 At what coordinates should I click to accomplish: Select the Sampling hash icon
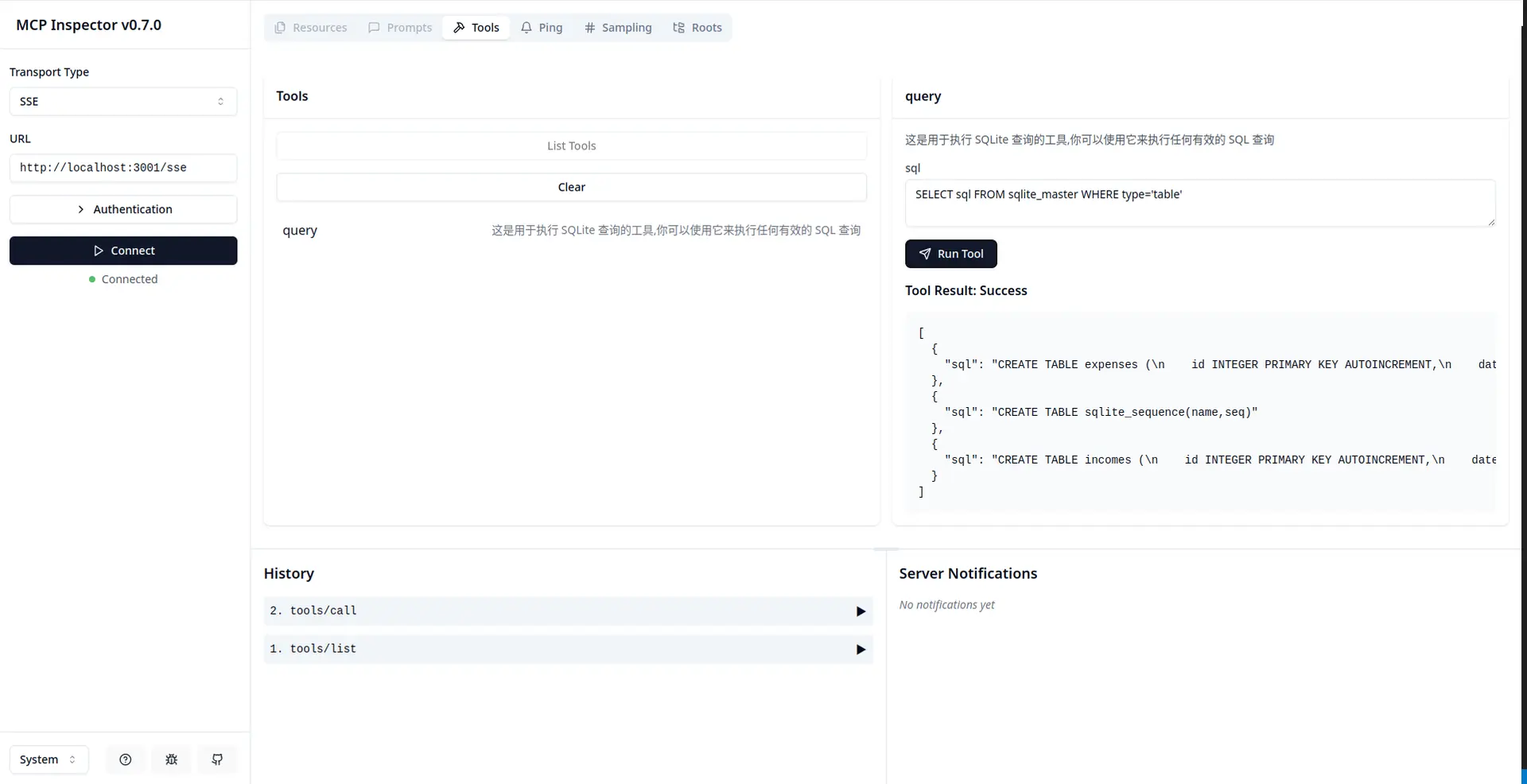589,27
